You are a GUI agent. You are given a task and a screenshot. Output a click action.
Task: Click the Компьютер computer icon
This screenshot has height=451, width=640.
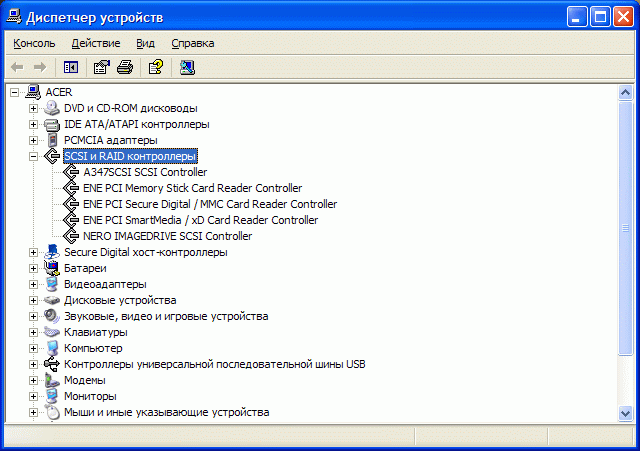[52, 348]
